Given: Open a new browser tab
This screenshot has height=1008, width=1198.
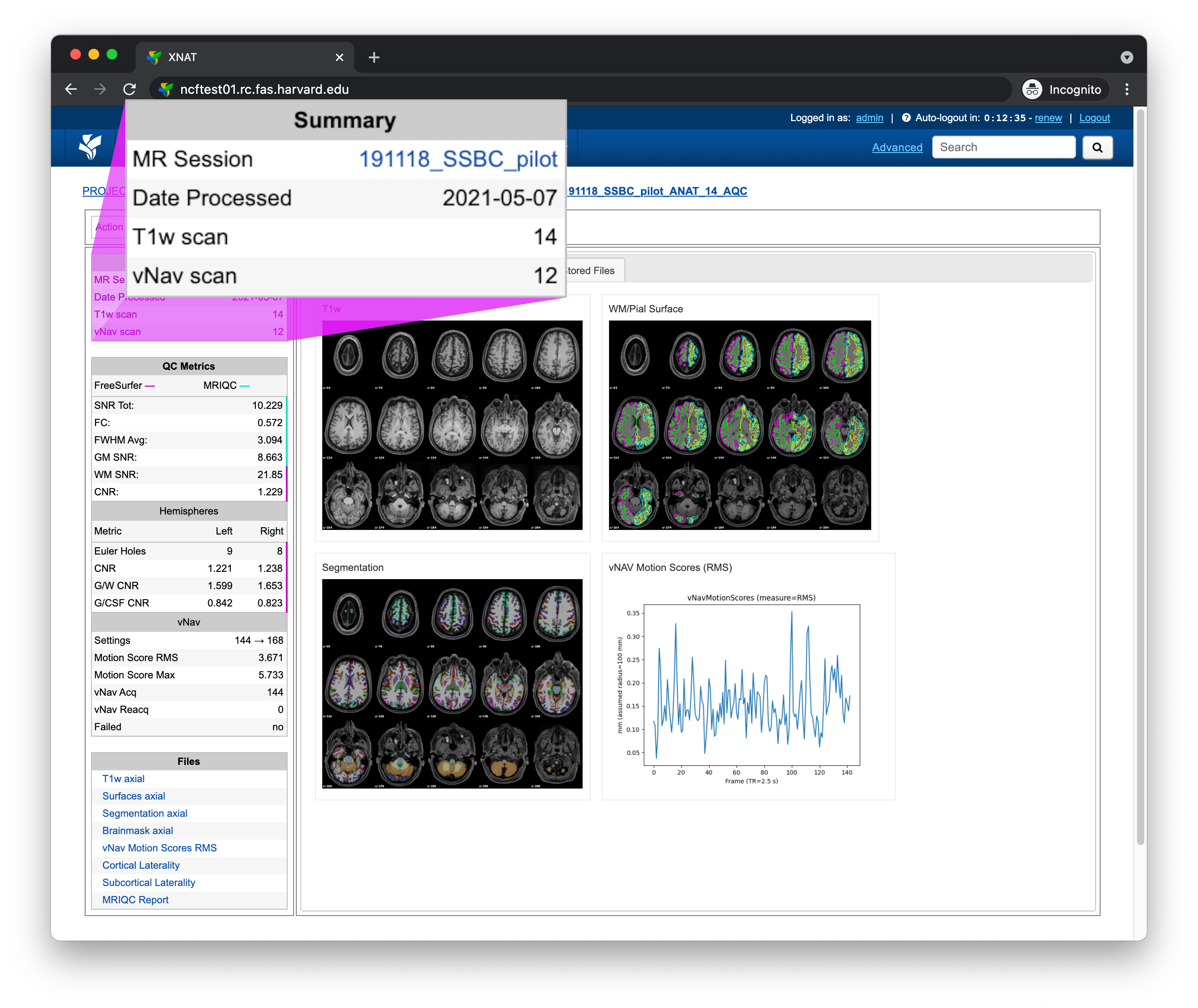Looking at the screenshot, I should 374,57.
